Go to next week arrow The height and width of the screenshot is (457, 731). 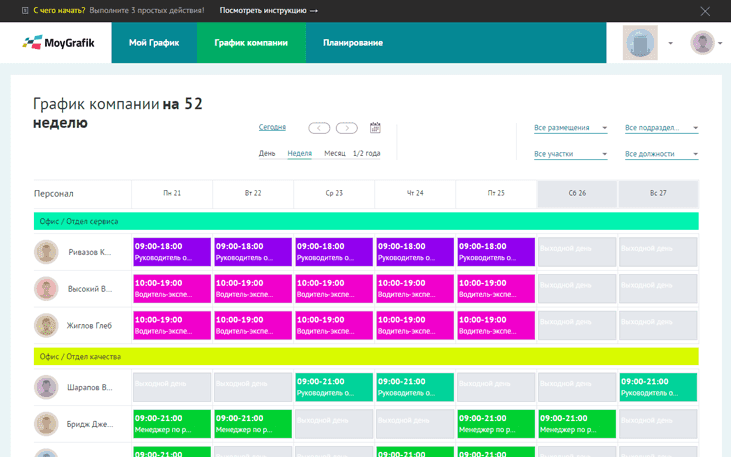click(x=346, y=128)
